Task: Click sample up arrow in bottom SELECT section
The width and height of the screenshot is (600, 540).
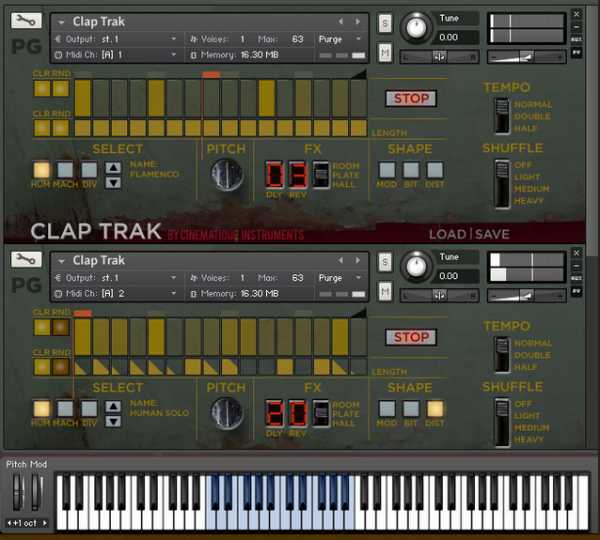Action: 113,406
